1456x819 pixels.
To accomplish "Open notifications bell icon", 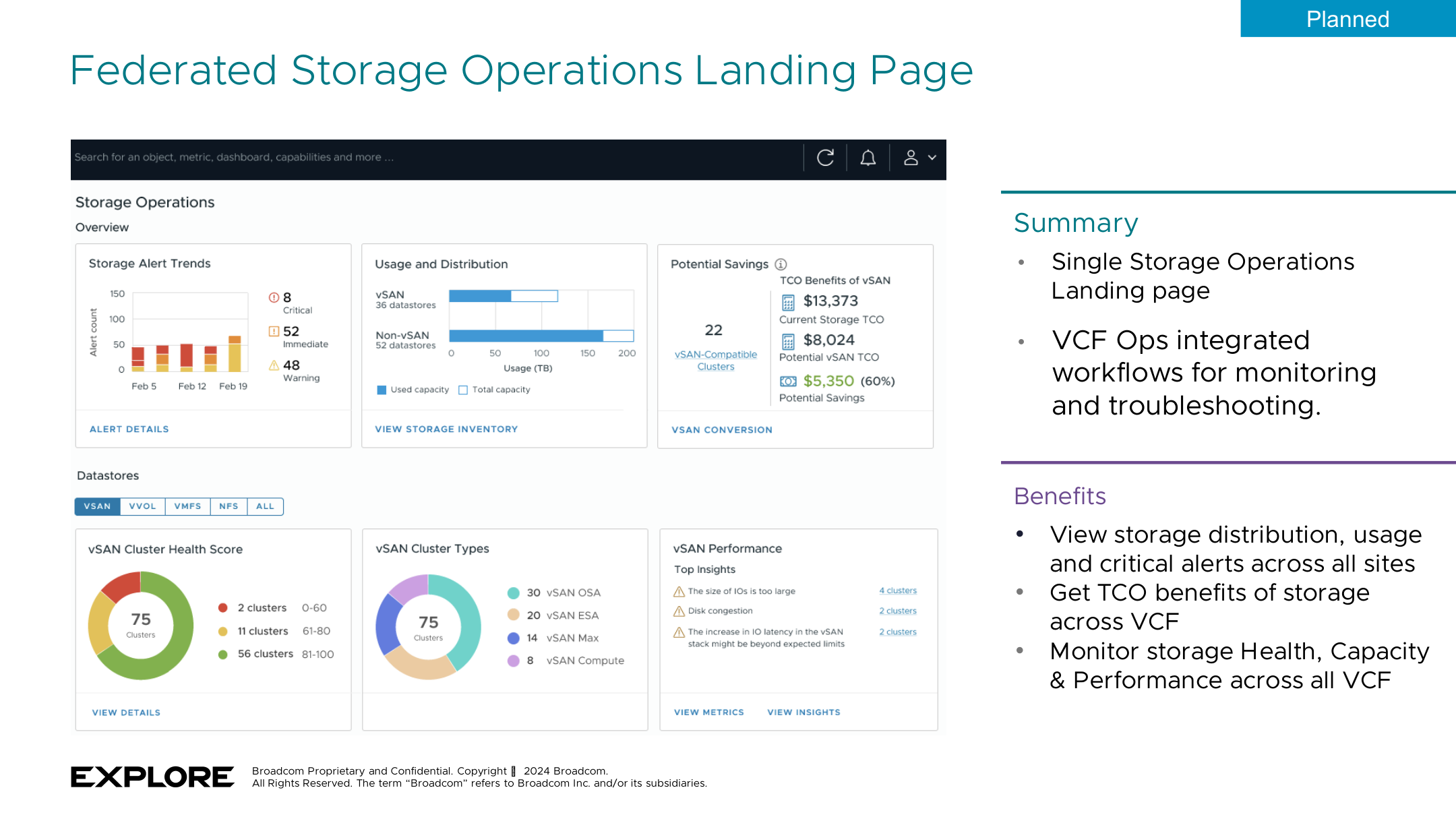I will click(868, 158).
